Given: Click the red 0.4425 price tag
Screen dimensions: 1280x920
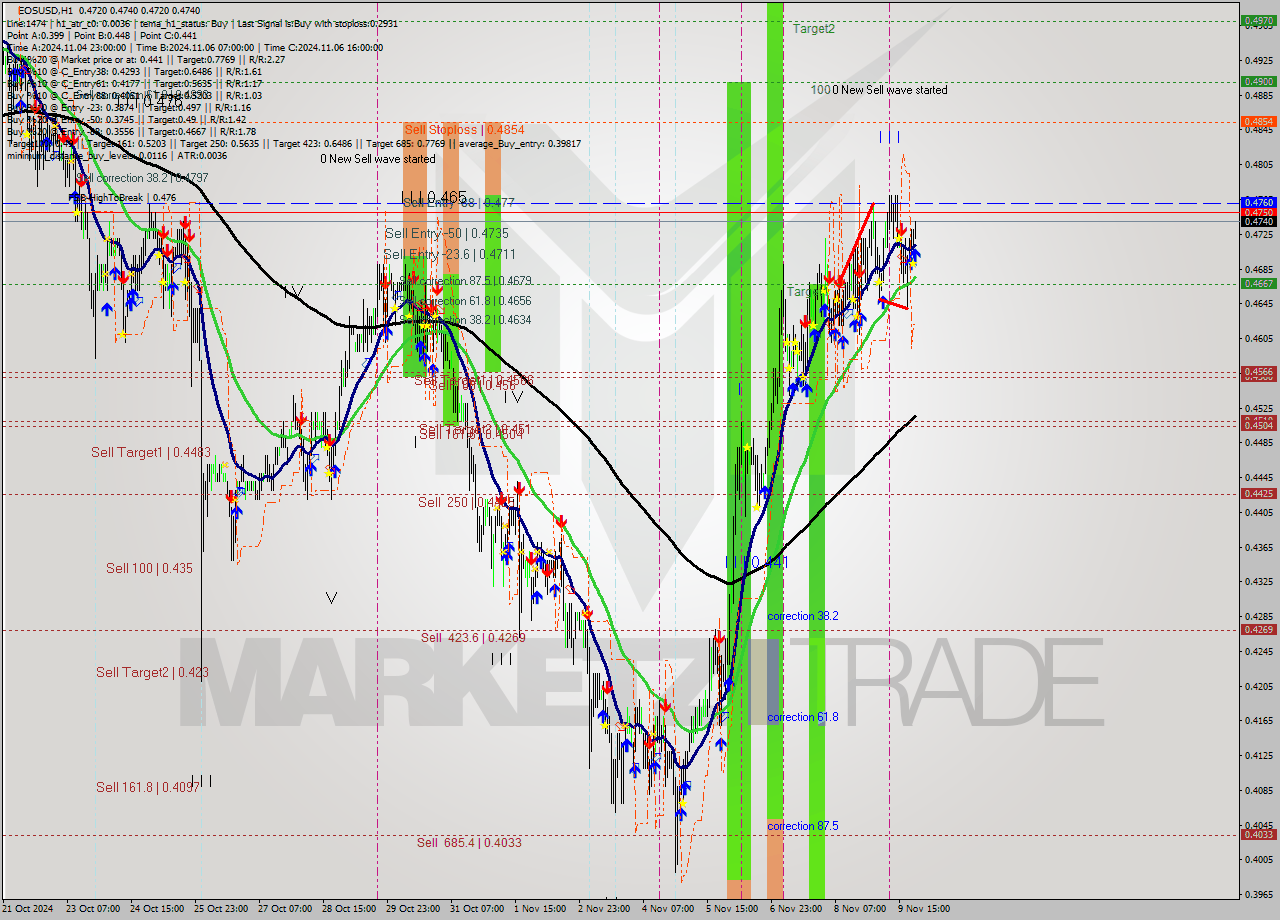Looking at the screenshot, I should point(1257,493).
